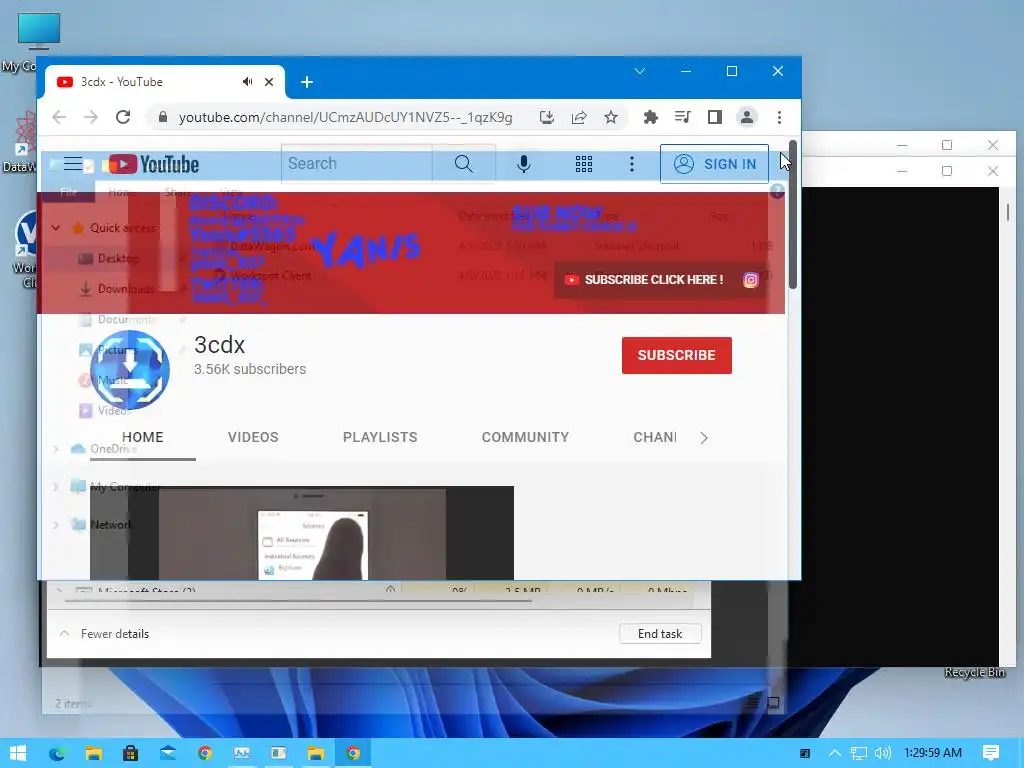The image size is (1024, 768).
Task: View site information lock icon
Action: point(163,117)
